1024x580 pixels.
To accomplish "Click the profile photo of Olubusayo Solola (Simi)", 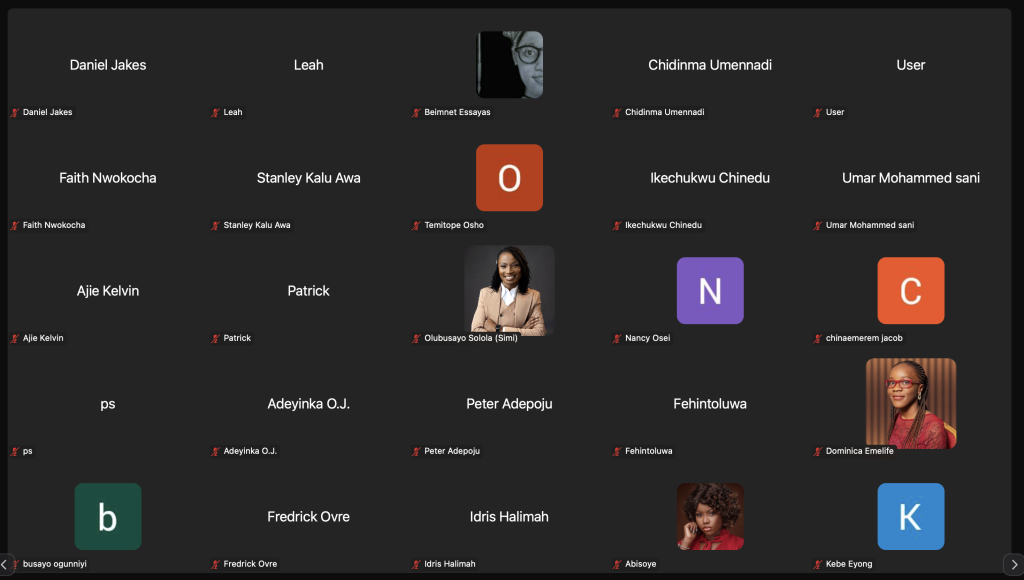I will (x=509, y=290).
